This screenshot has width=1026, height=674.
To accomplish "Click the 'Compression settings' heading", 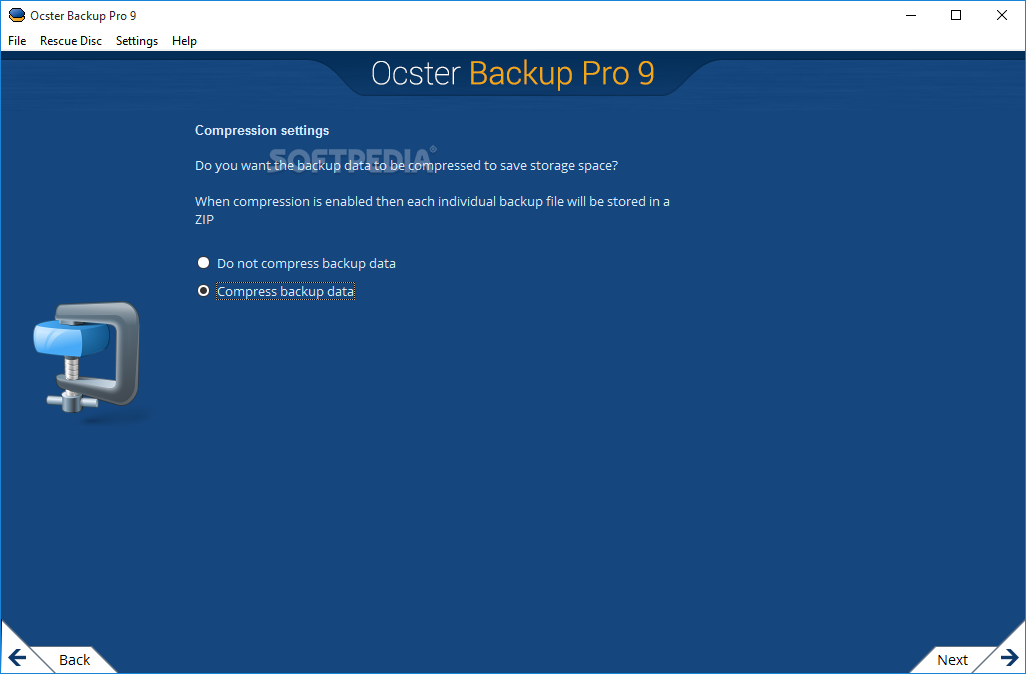I will click(x=262, y=130).
